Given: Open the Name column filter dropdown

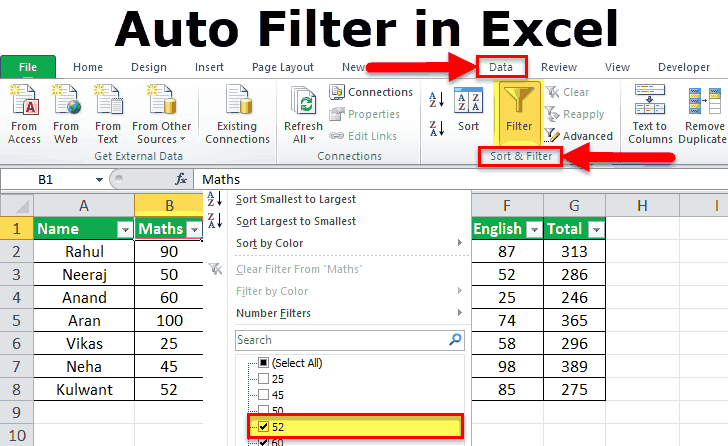Looking at the screenshot, I should tap(124, 229).
